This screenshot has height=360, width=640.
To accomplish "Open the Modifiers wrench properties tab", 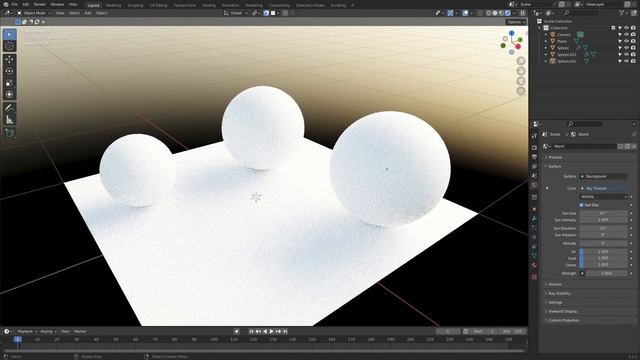I will pos(534,219).
